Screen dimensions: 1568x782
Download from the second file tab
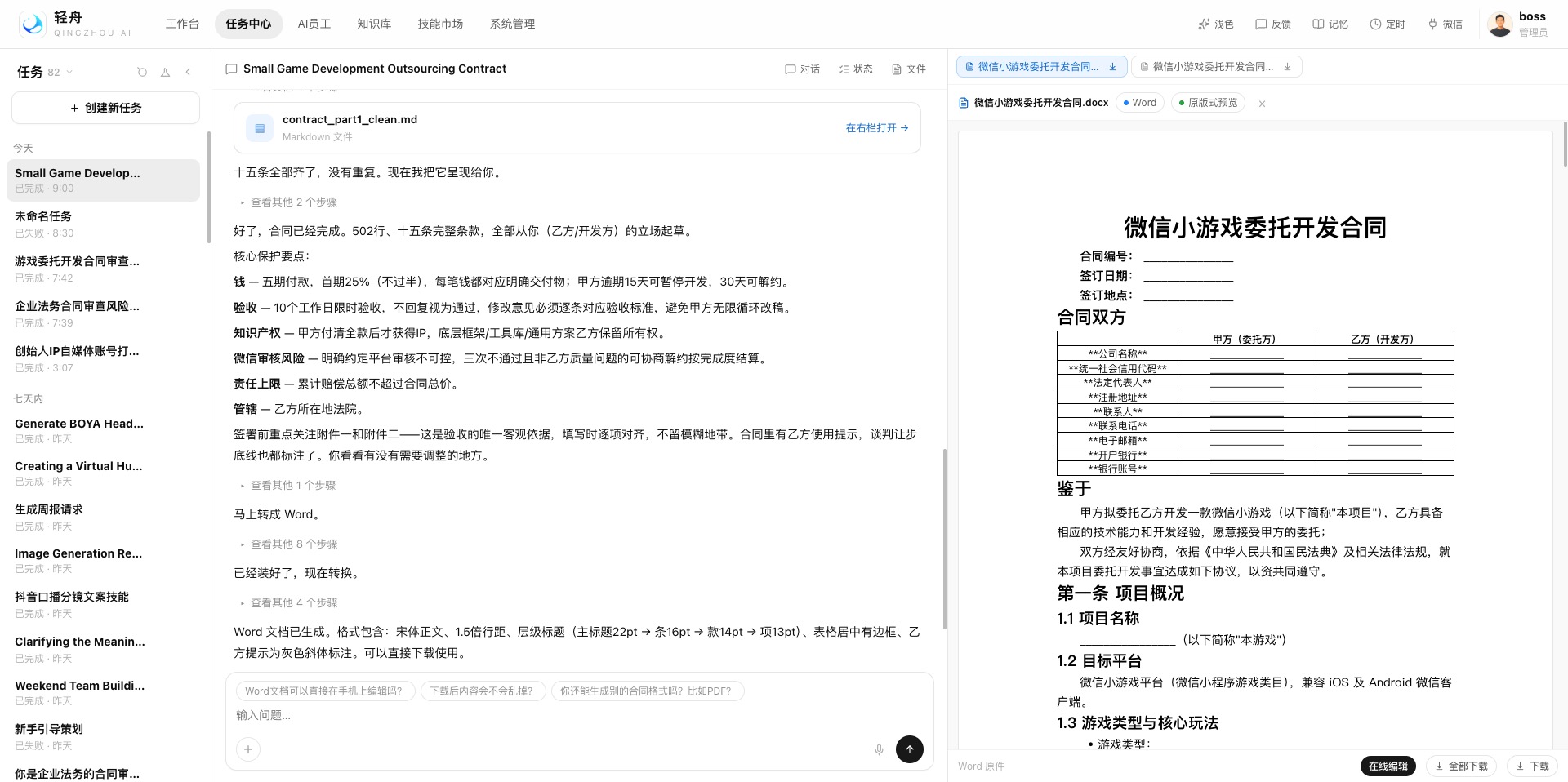[x=1287, y=67]
